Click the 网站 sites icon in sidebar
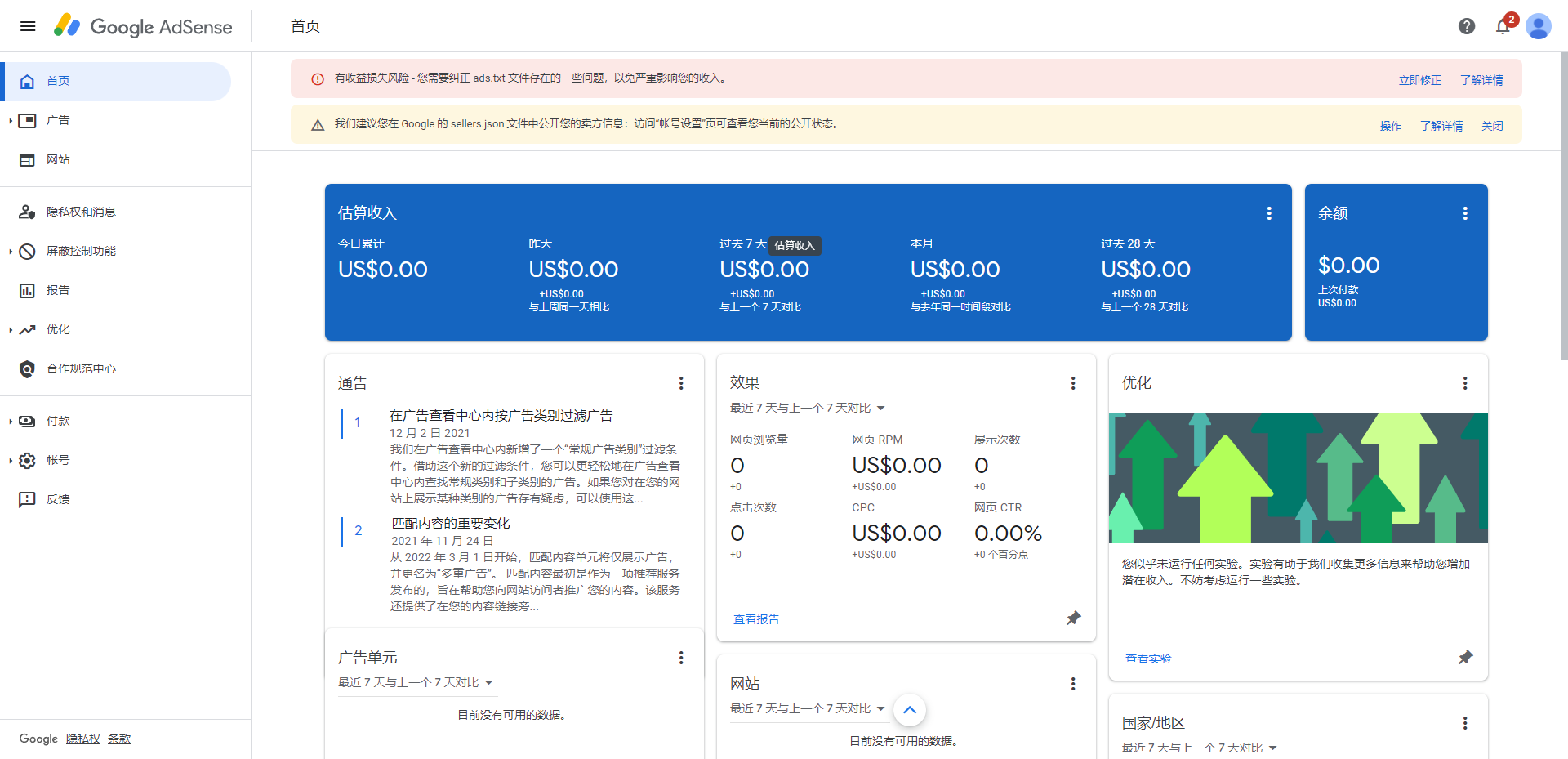This screenshot has width=1568, height=759. click(x=27, y=159)
